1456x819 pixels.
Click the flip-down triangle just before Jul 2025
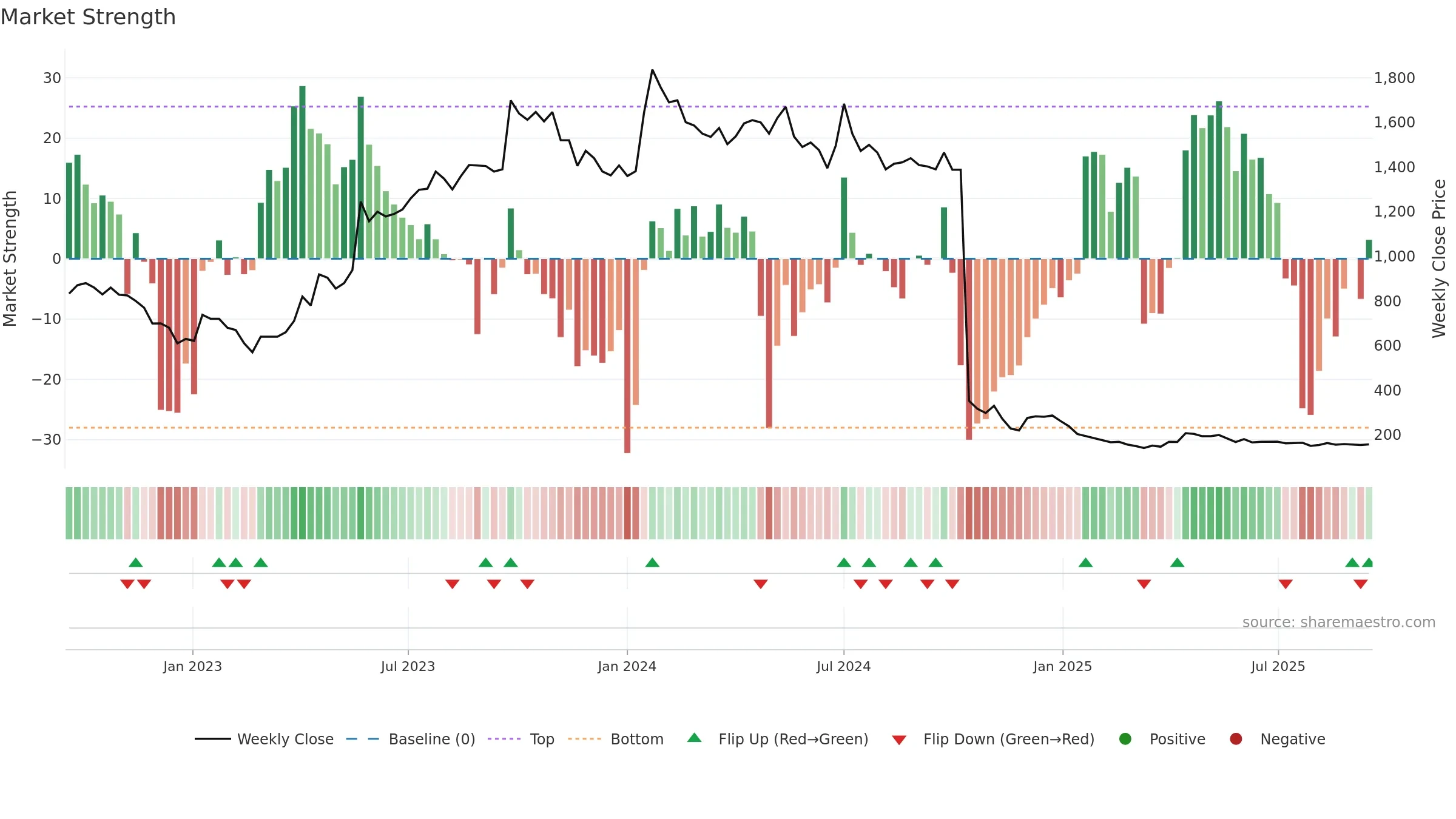pos(1286,584)
